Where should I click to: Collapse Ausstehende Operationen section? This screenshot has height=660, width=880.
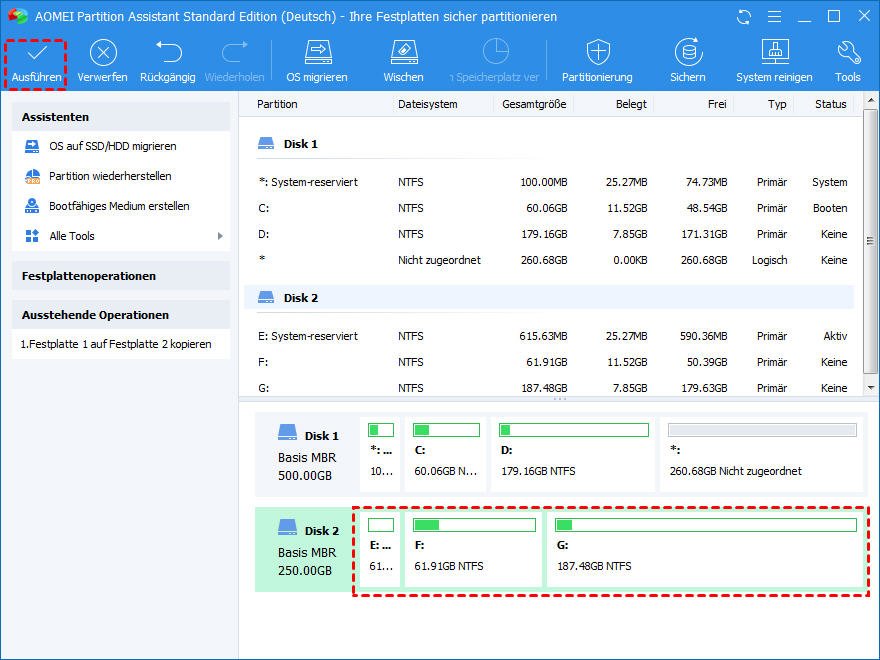pyautogui.click(x=121, y=315)
